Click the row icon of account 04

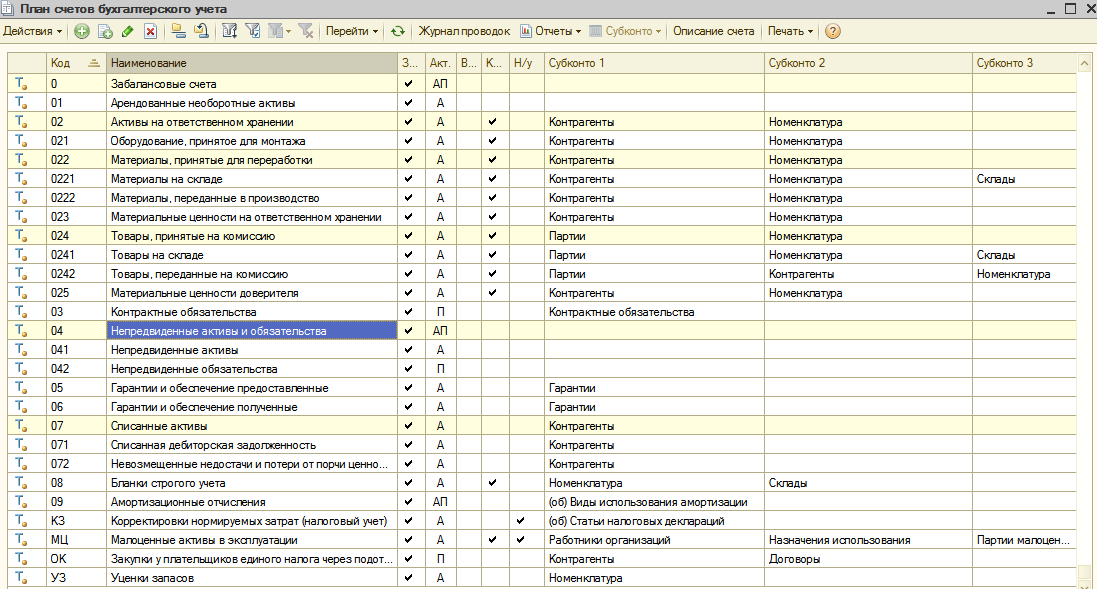(x=22, y=331)
